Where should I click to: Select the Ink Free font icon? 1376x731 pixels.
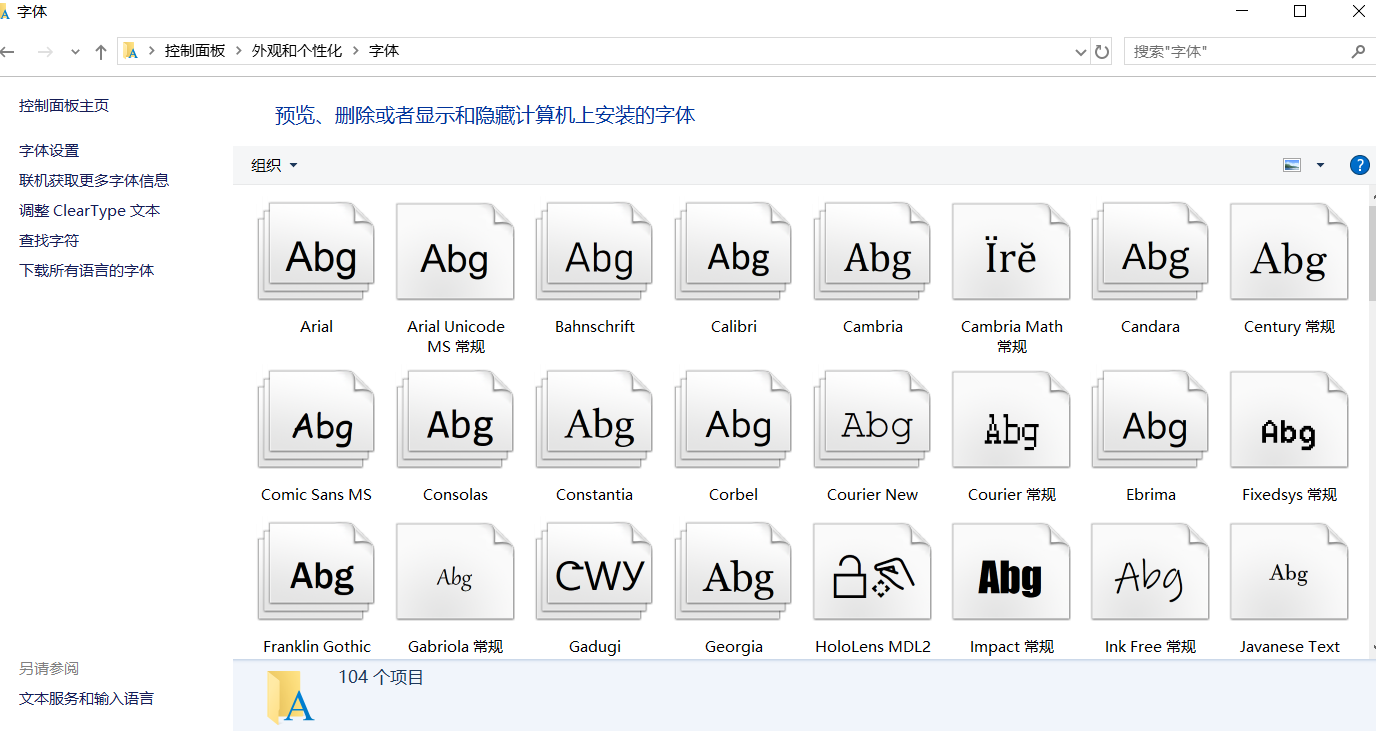(1150, 574)
